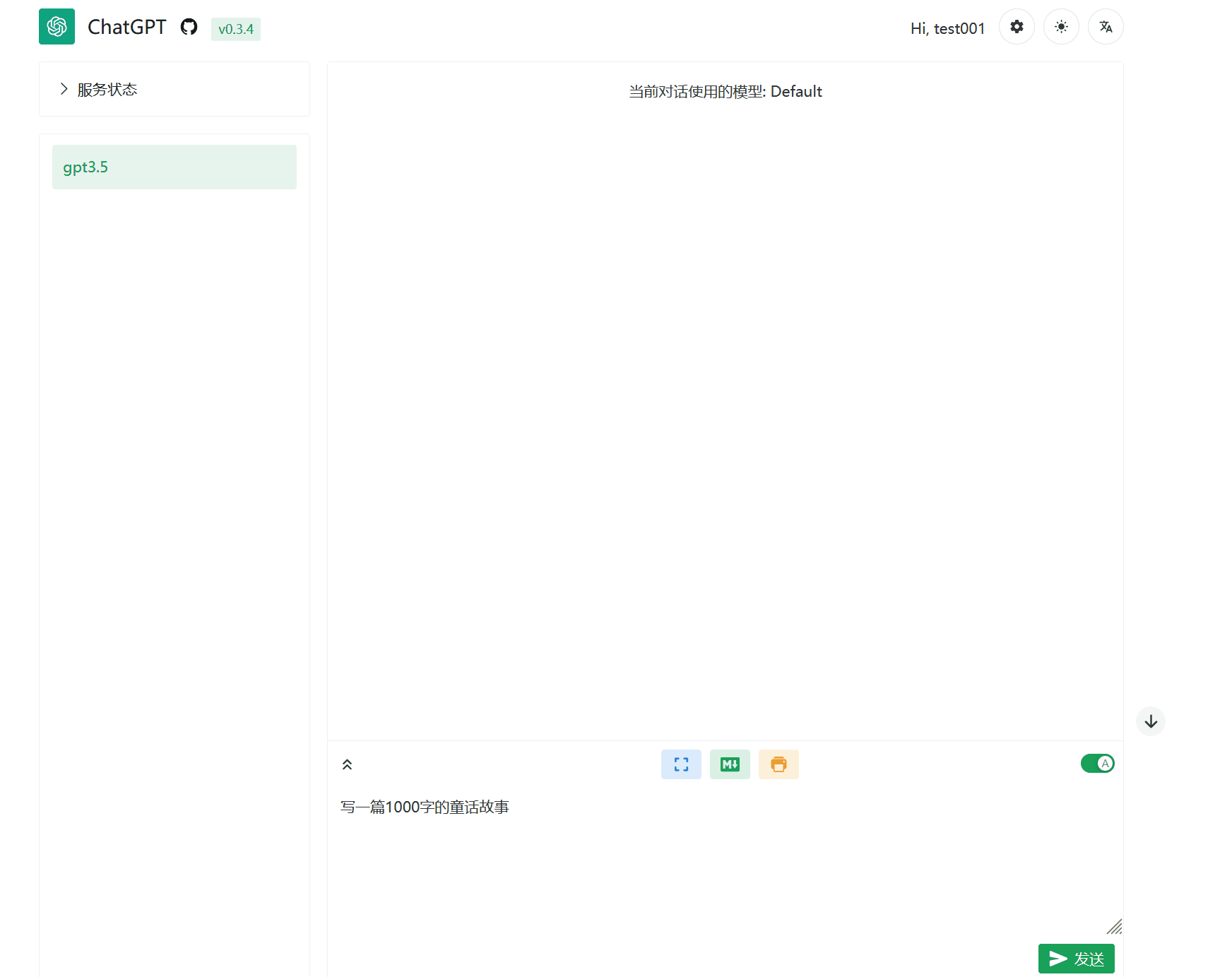This screenshot has height=977, width=1232.
Task: Click the ChatGPT logo icon
Action: pos(57,26)
